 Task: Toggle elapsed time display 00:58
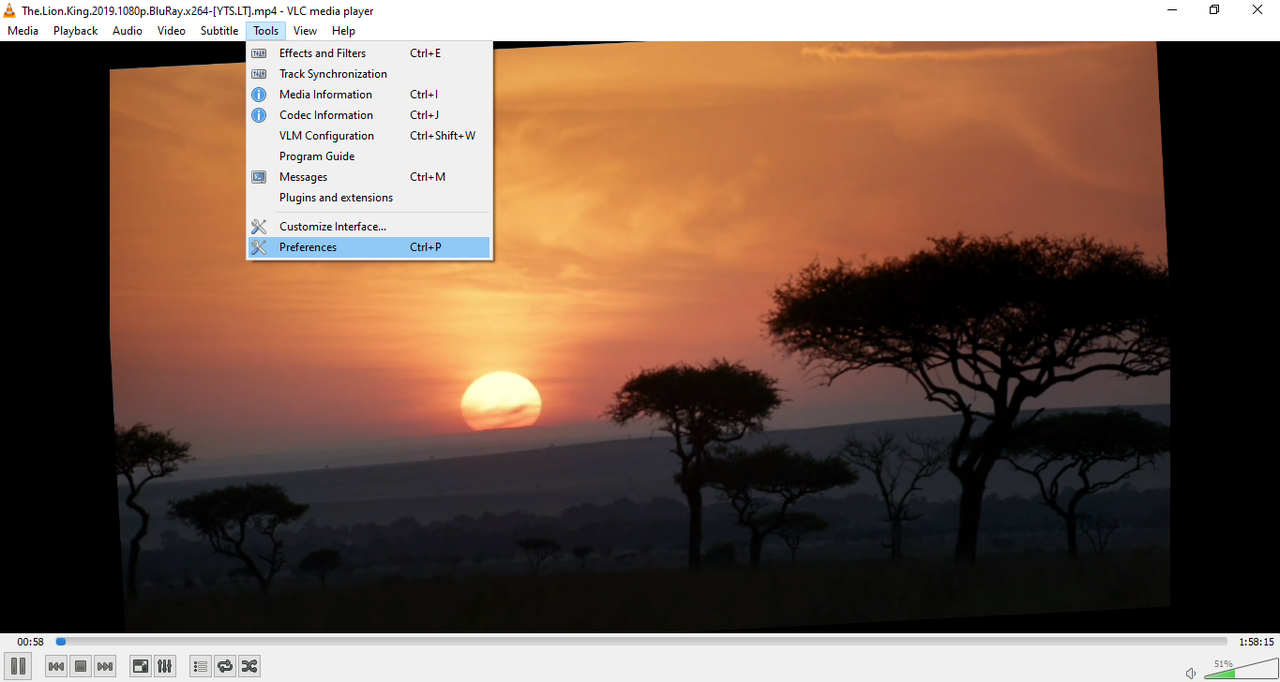coord(30,642)
